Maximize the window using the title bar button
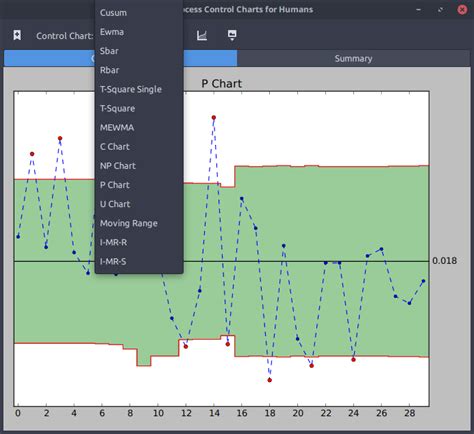Image resolution: width=474 pixels, height=434 pixels. [440, 10]
